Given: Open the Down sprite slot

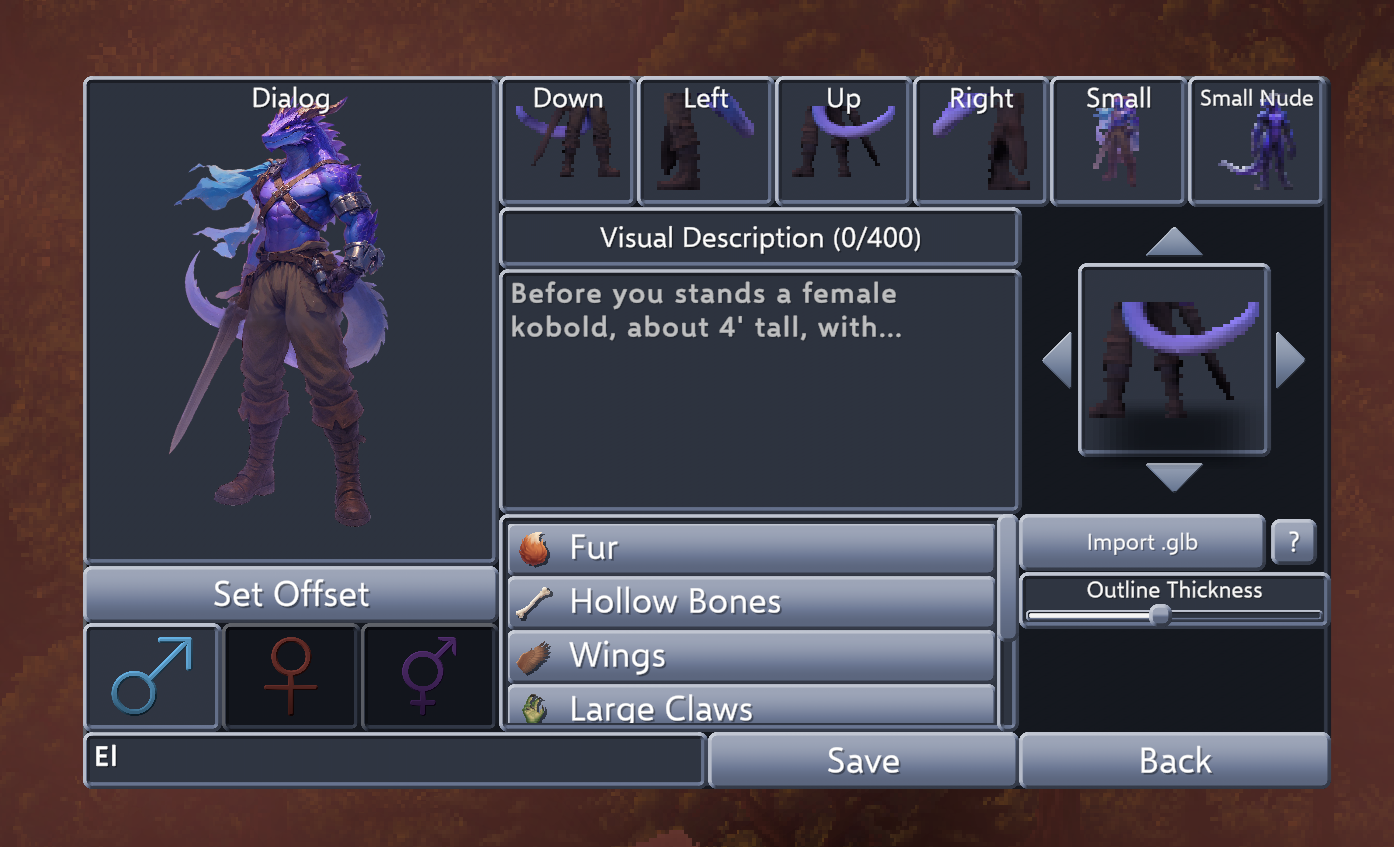Looking at the screenshot, I should (x=568, y=142).
